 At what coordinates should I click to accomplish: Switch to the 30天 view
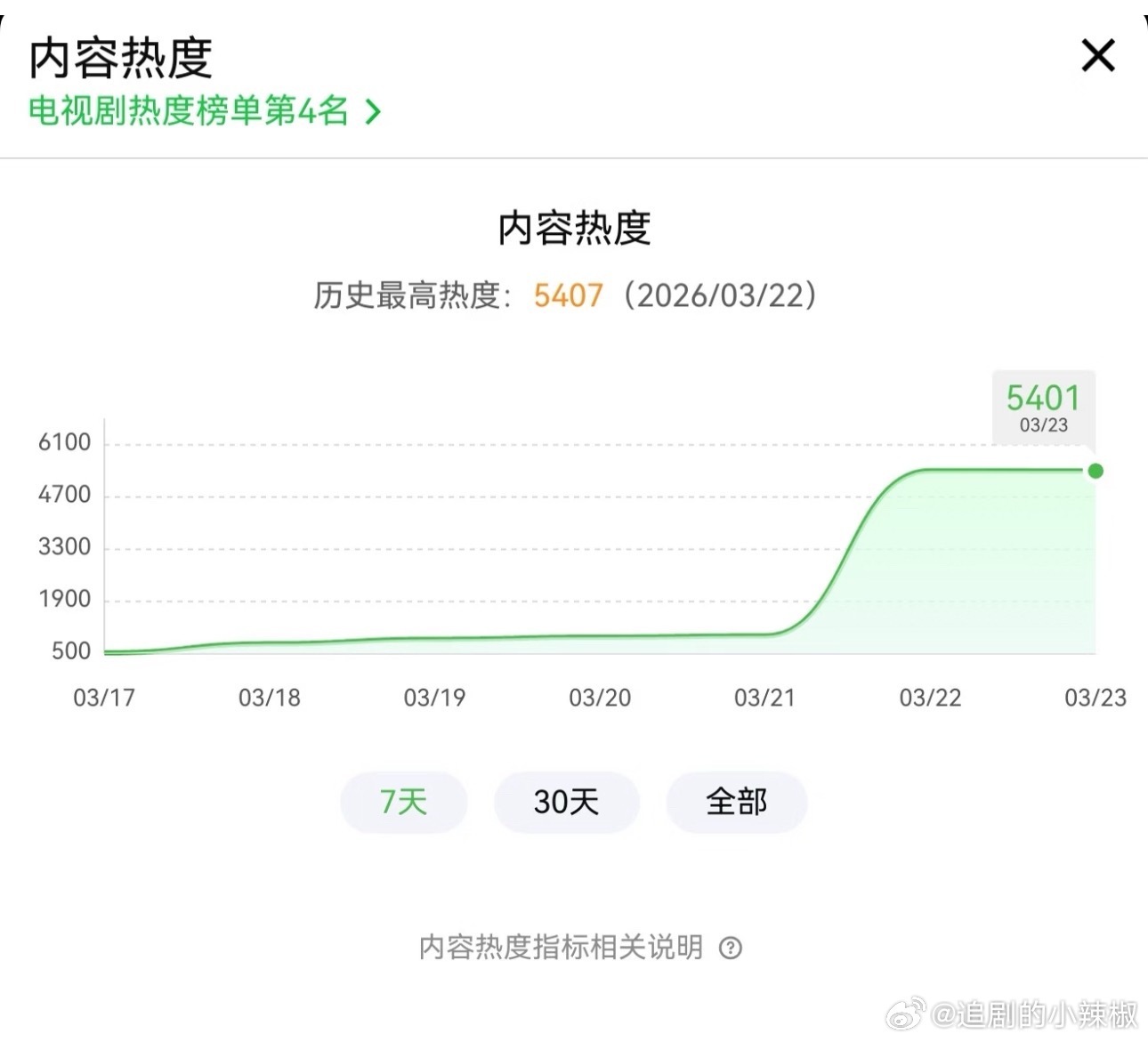566,802
